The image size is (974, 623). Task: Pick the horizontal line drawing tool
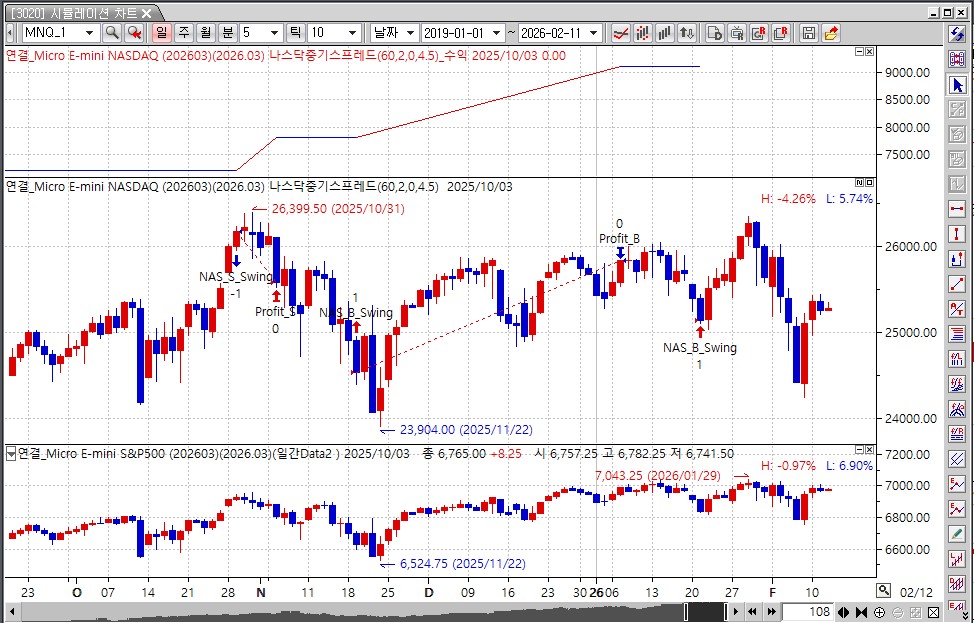[x=957, y=207]
